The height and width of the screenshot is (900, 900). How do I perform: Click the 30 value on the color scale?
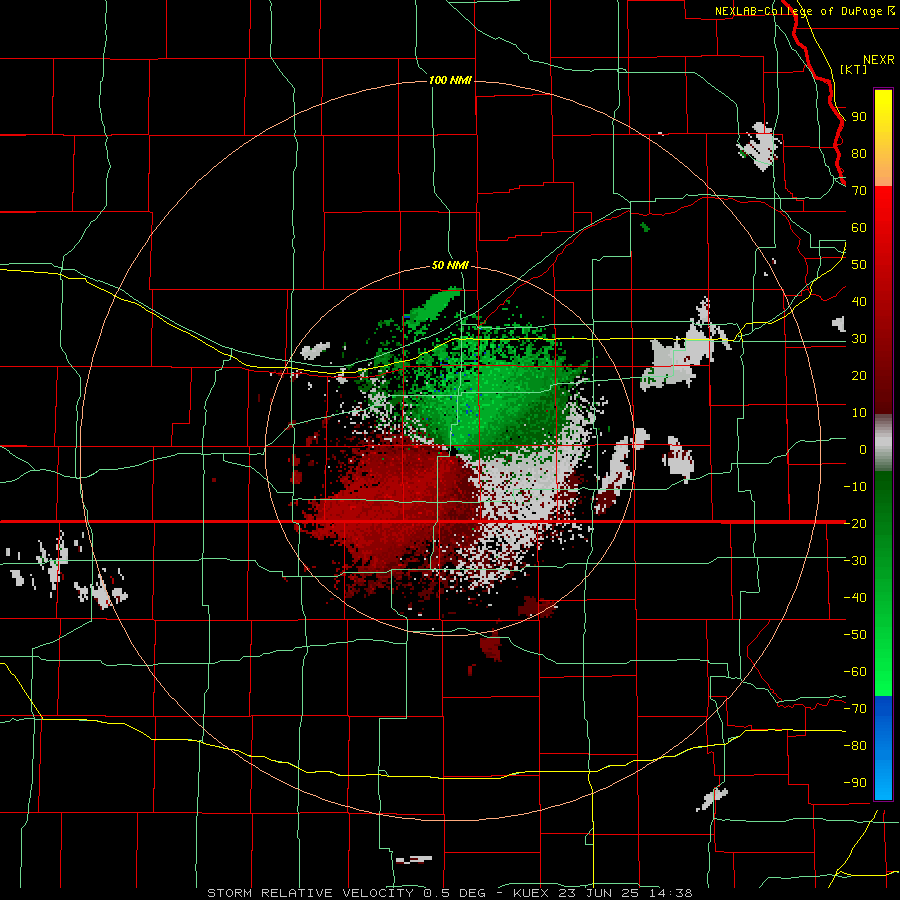[x=859, y=339]
